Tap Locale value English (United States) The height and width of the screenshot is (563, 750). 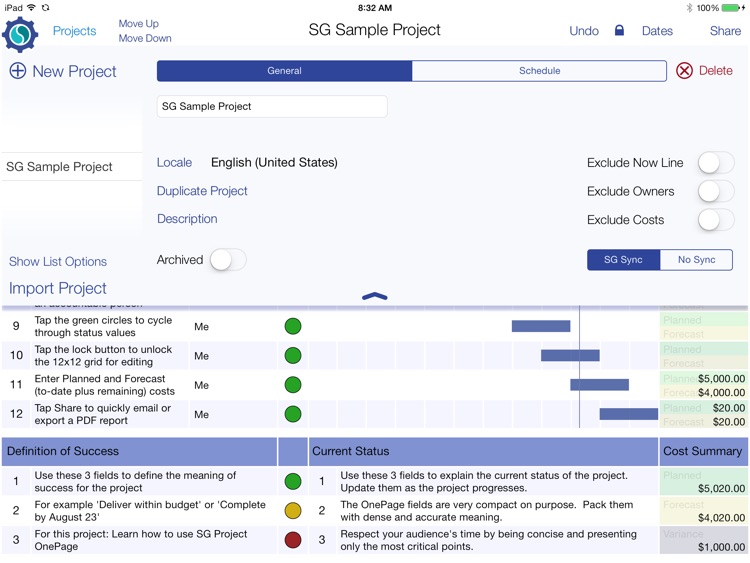pos(274,163)
